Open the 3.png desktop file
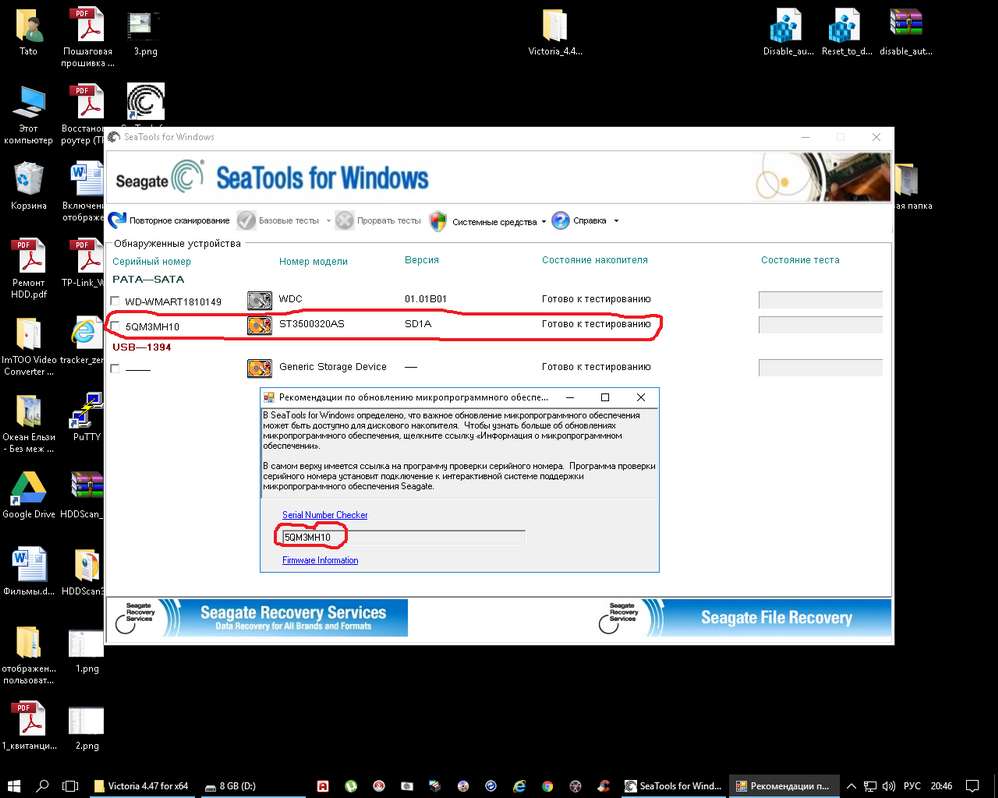 [145, 33]
